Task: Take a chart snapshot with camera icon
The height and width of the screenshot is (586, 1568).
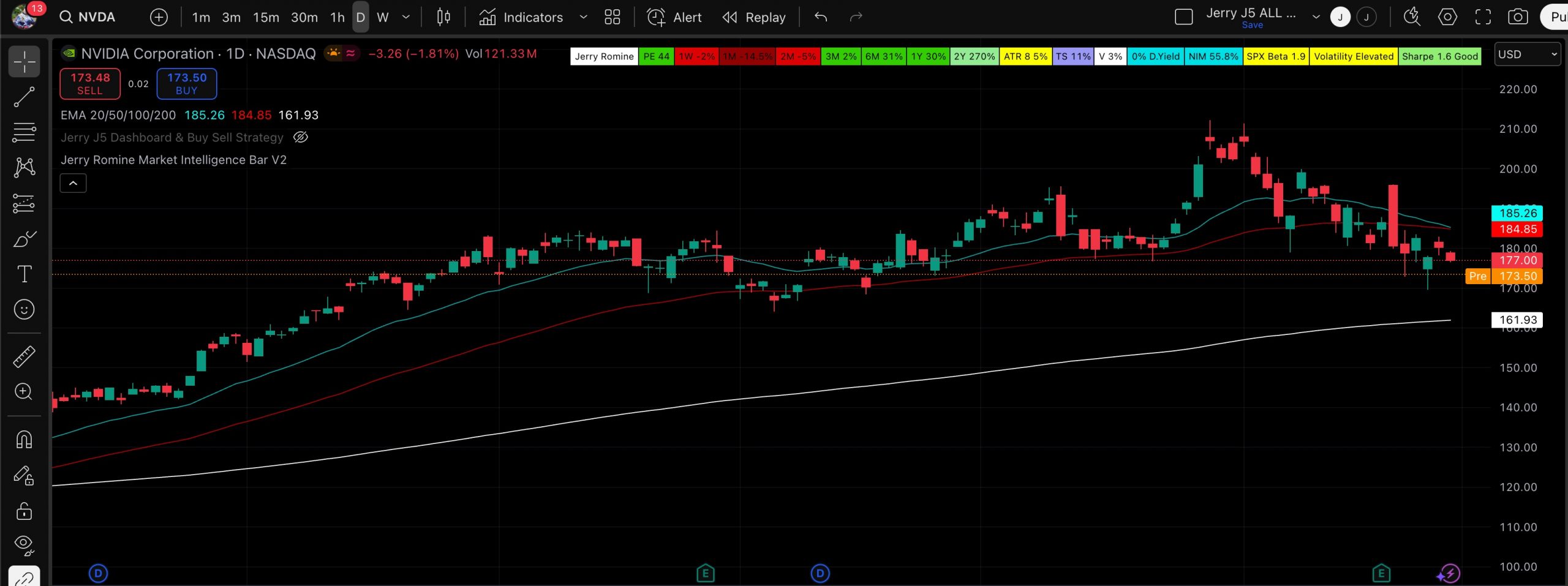Action: point(1517,17)
